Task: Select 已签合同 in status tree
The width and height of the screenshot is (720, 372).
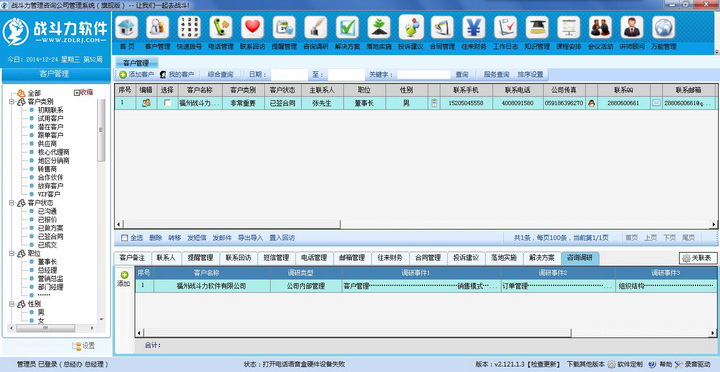Action: (x=51, y=237)
